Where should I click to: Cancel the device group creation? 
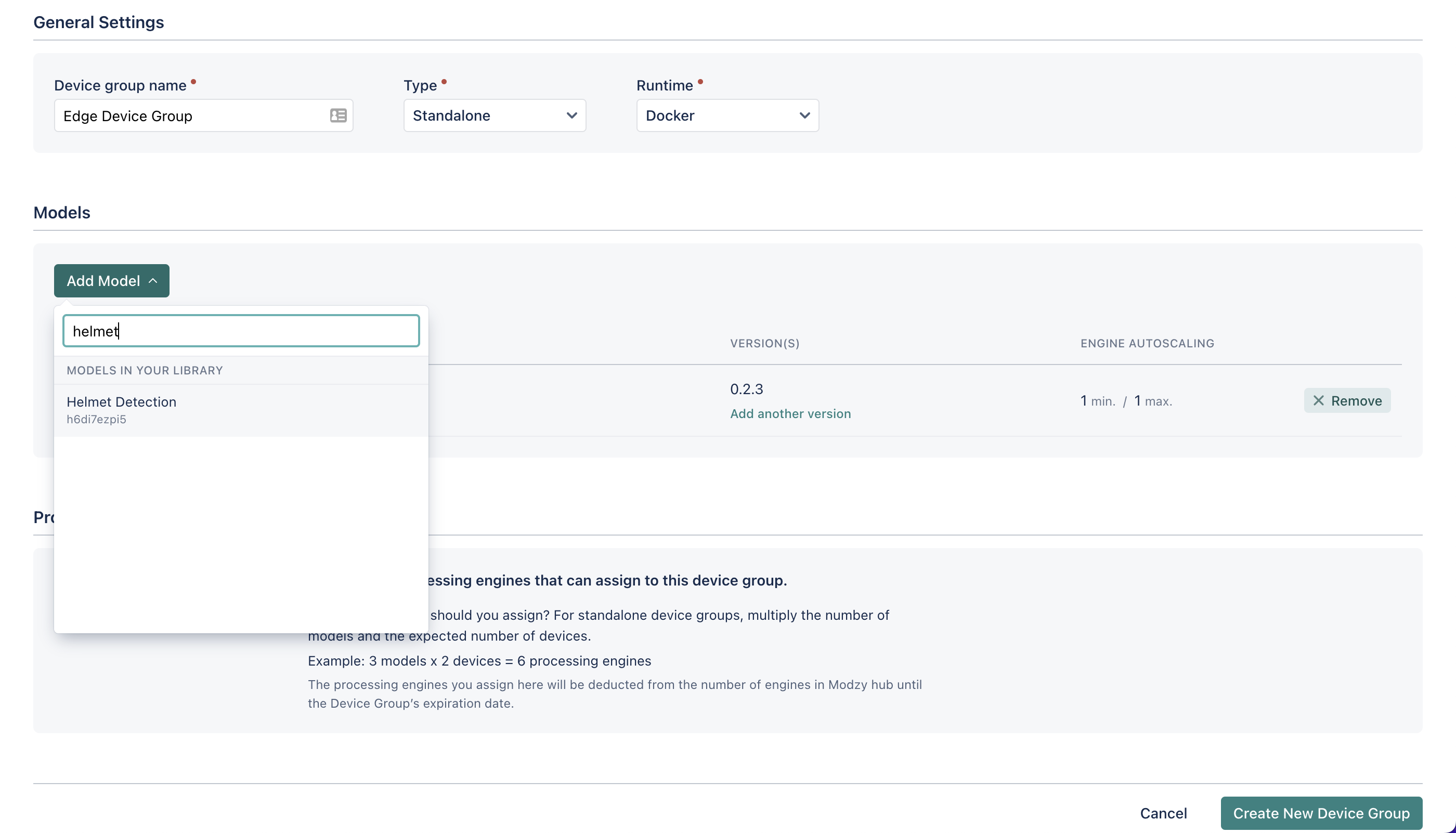point(1163,813)
